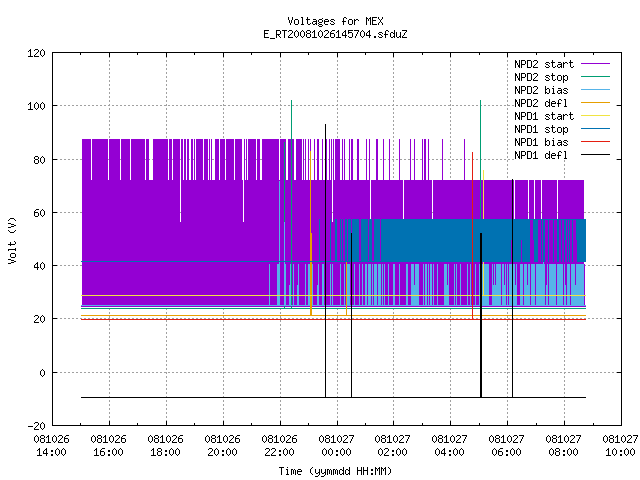Pick the yellow NPD1 start legend line

(x=596, y=116)
